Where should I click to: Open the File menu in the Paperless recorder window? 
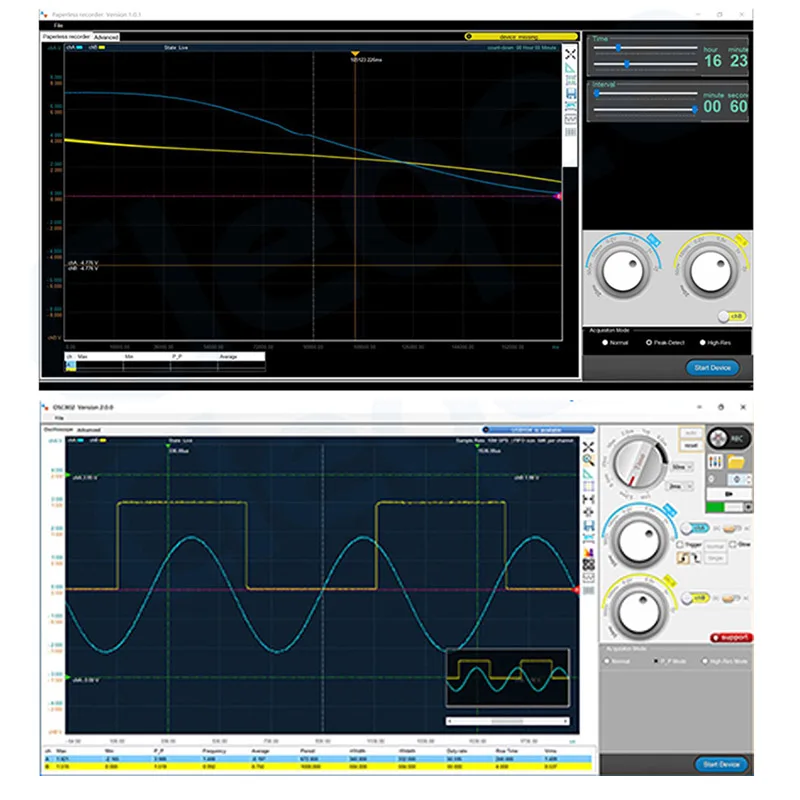(x=58, y=25)
